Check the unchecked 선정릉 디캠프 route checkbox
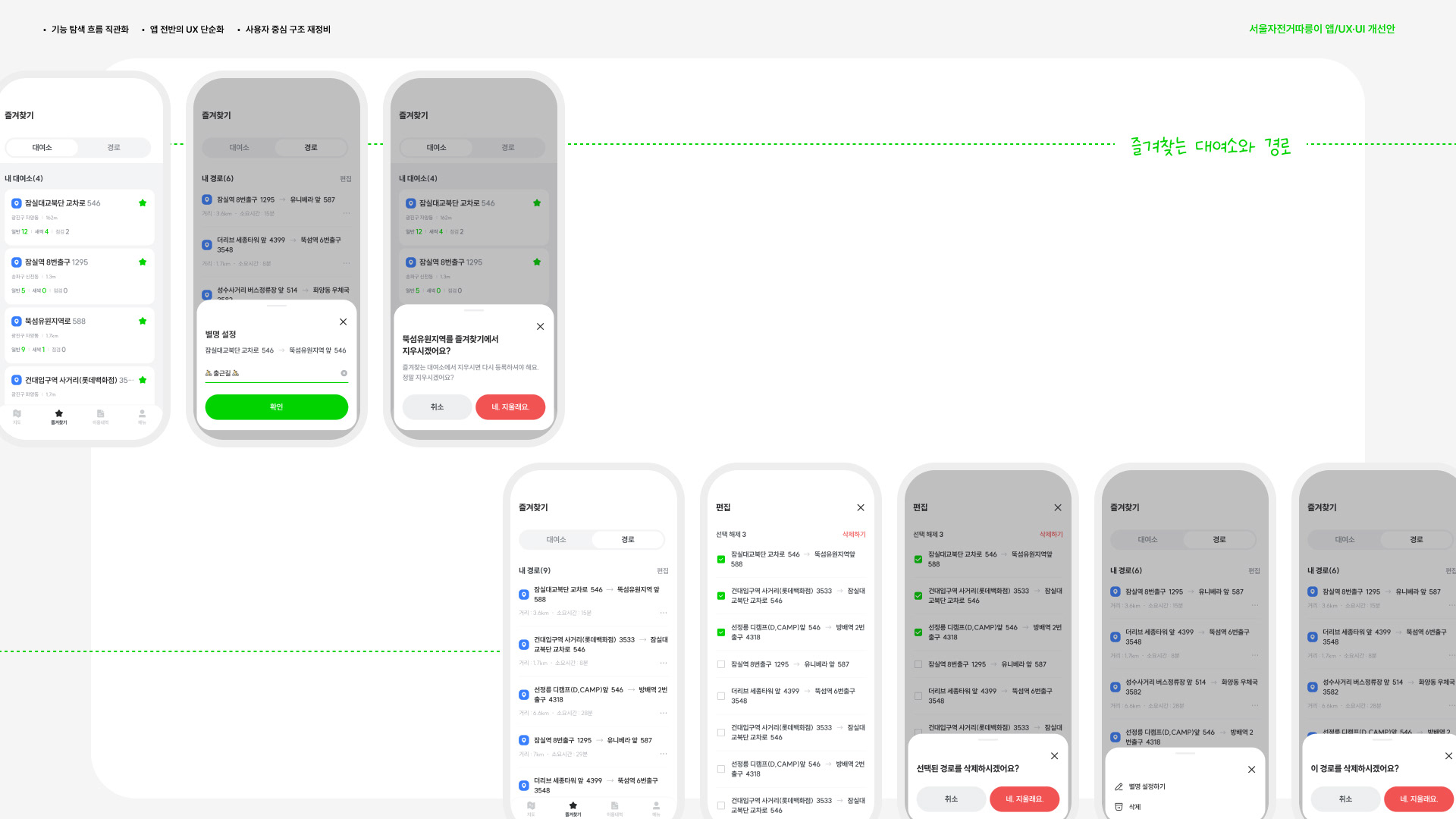This screenshot has height=819, width=1456. (721, 769)
